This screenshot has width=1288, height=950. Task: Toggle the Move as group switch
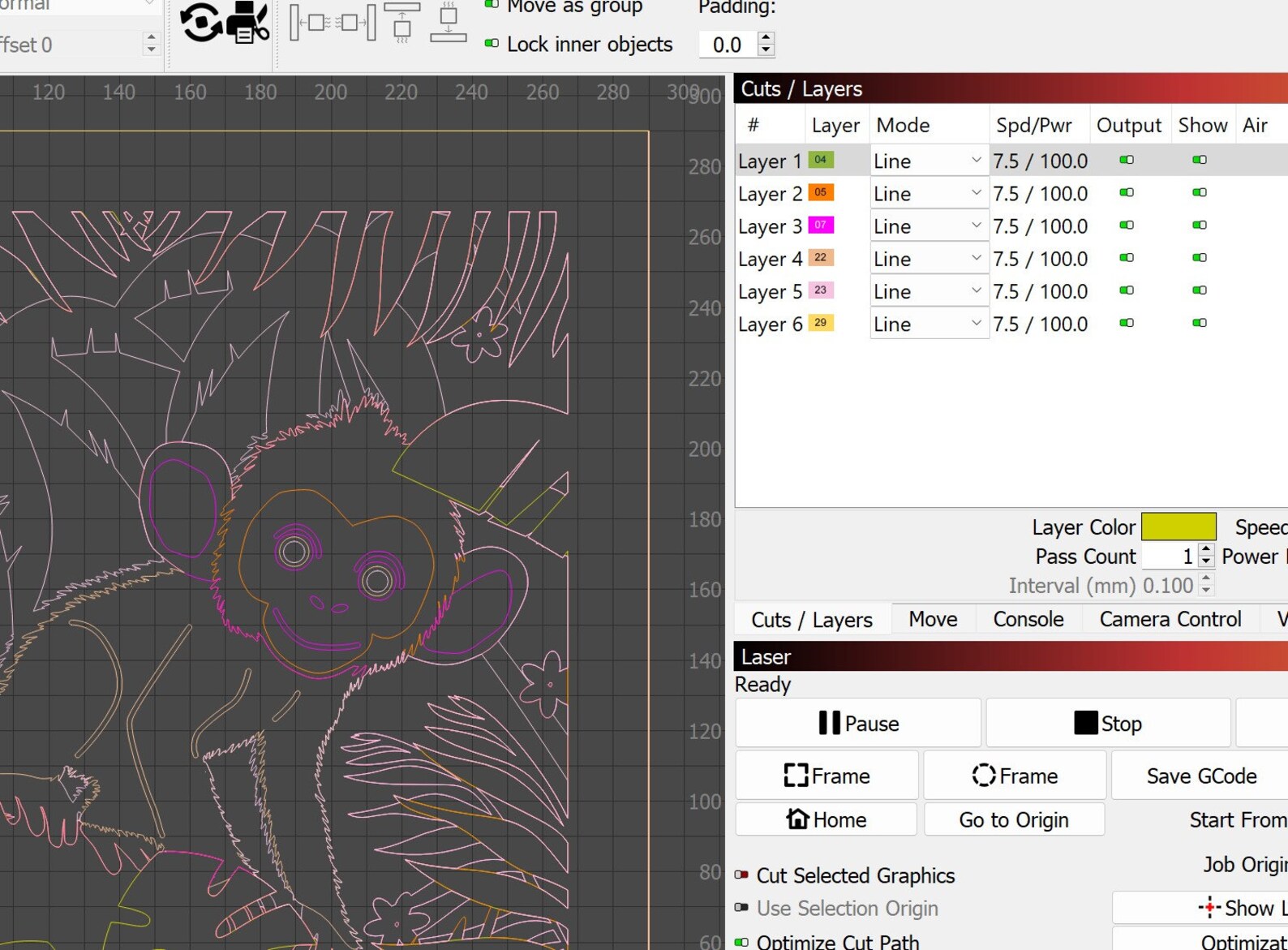(492, 5)
